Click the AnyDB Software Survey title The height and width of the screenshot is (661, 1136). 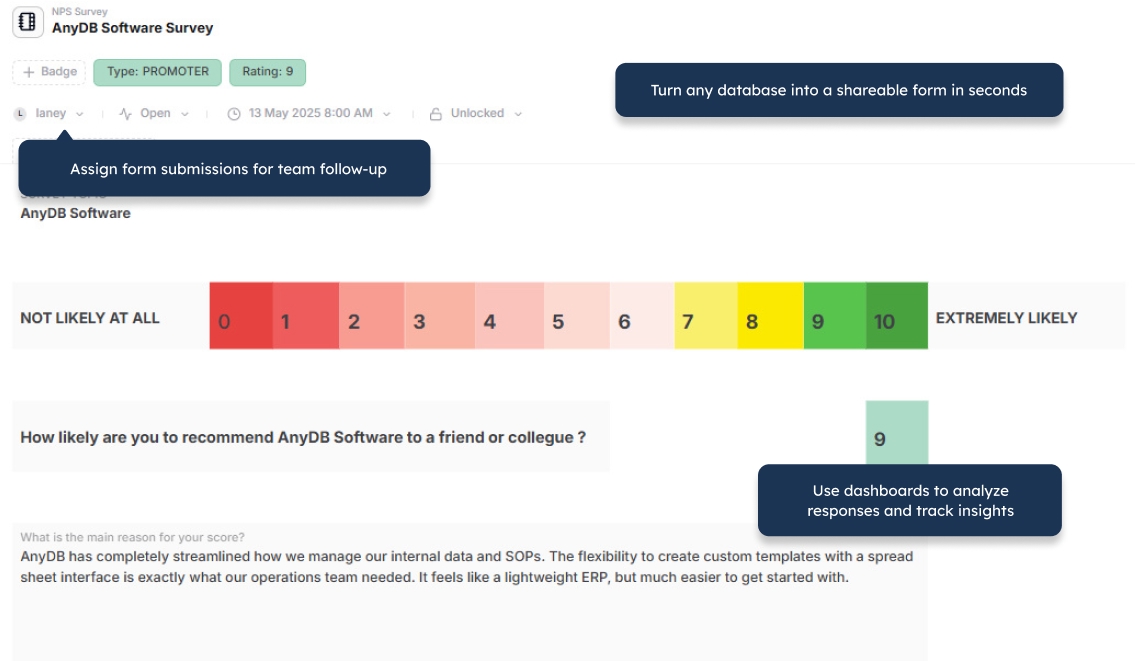click(x=133, y=28)
